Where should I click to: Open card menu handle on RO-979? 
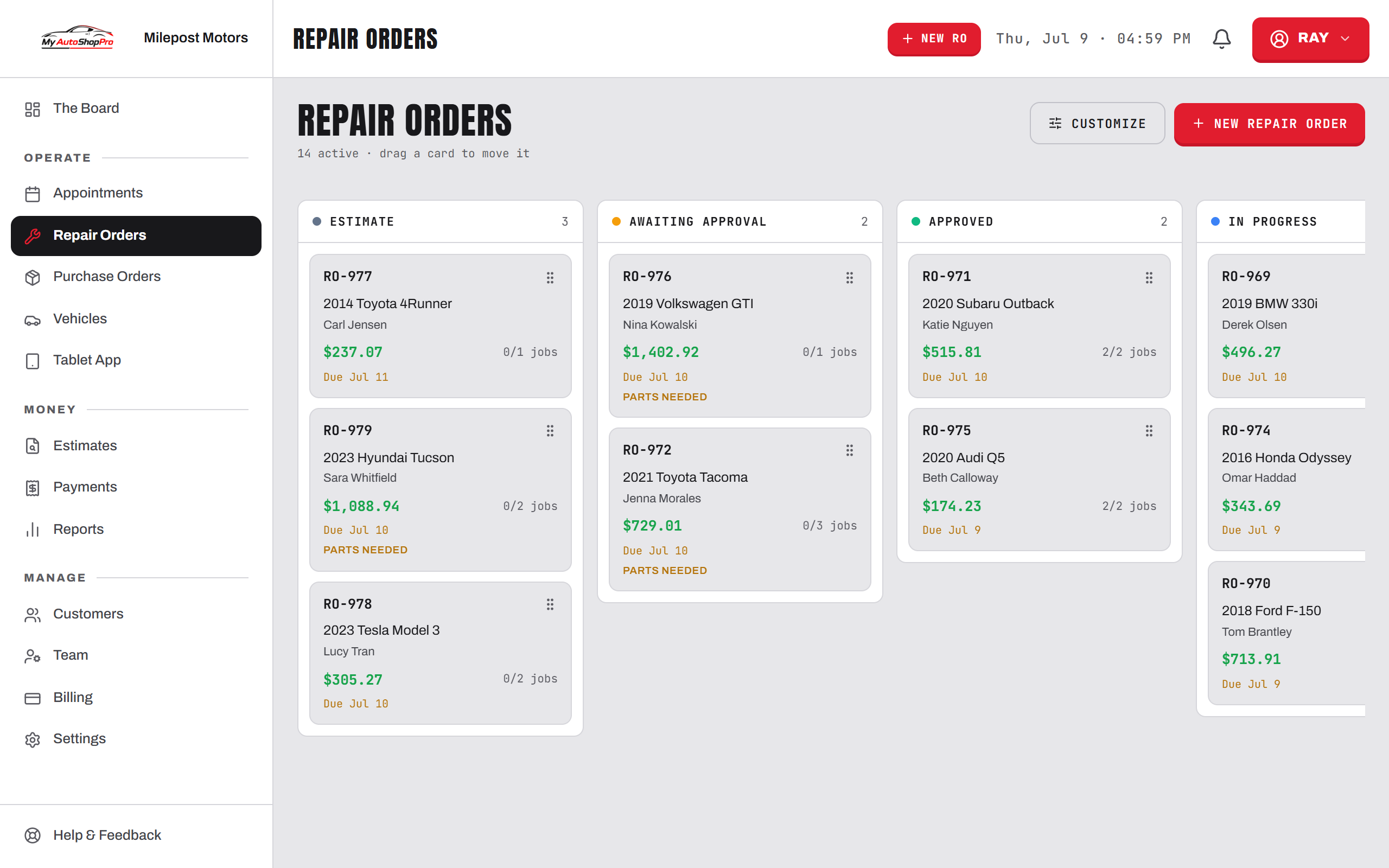[550, 431]
